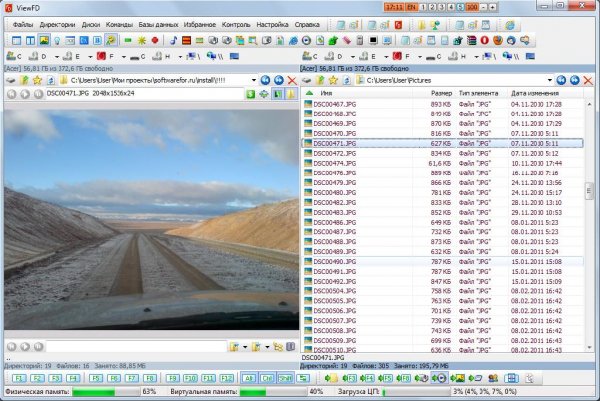This screenshot has width=600, height=401.
Task: Select drive H in right panel
Action: pyautogui.click(x=458, y=56)
